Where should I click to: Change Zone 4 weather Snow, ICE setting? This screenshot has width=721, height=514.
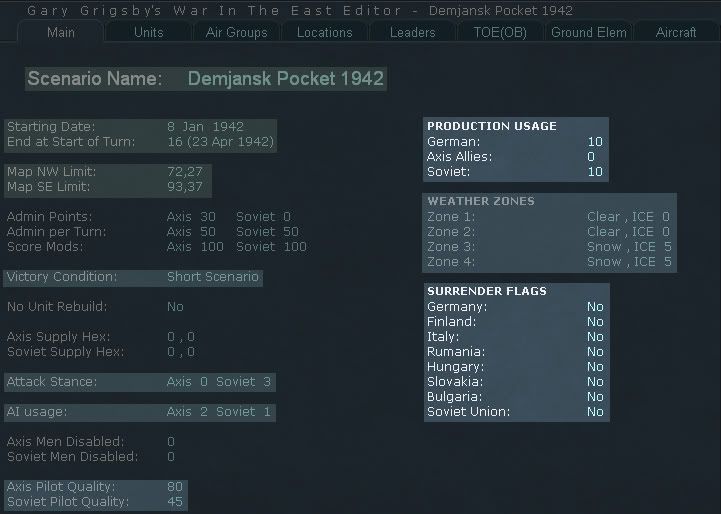click(x=628, y=262)
